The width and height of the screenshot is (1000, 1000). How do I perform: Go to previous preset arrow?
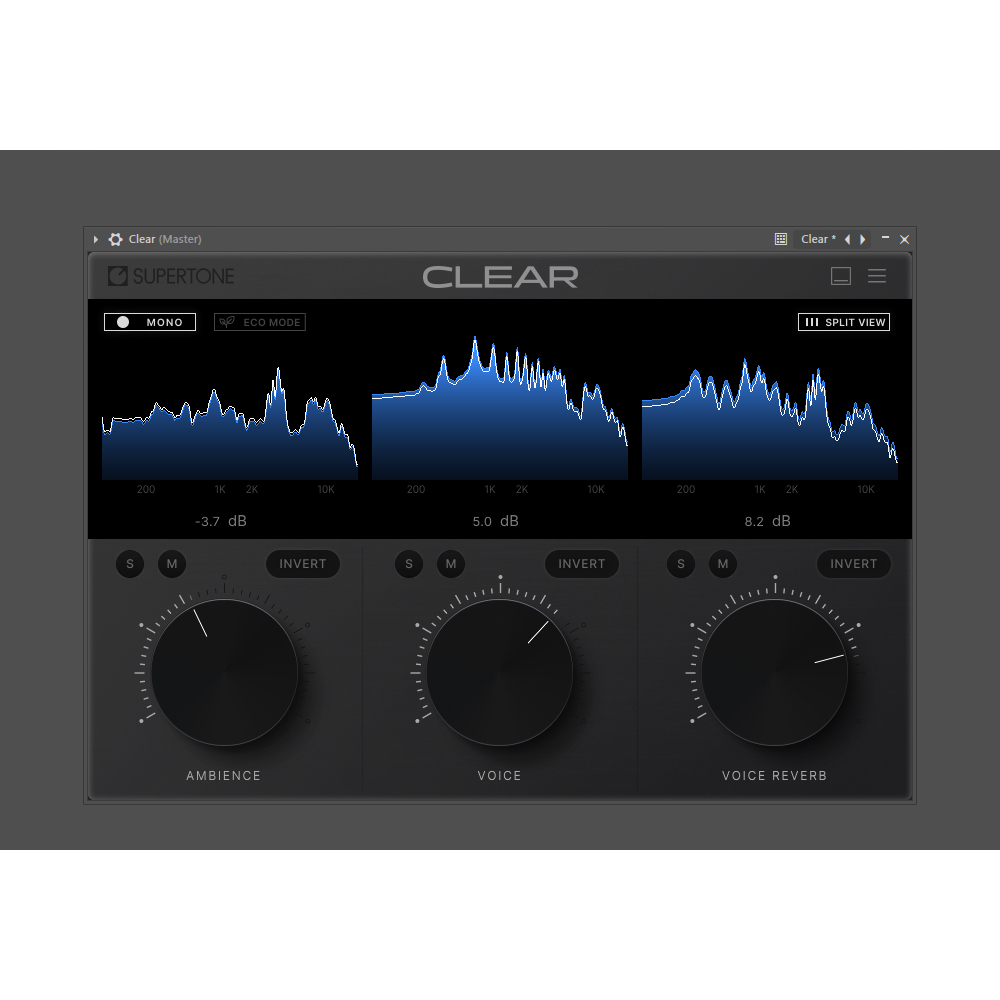coord(848,239)
